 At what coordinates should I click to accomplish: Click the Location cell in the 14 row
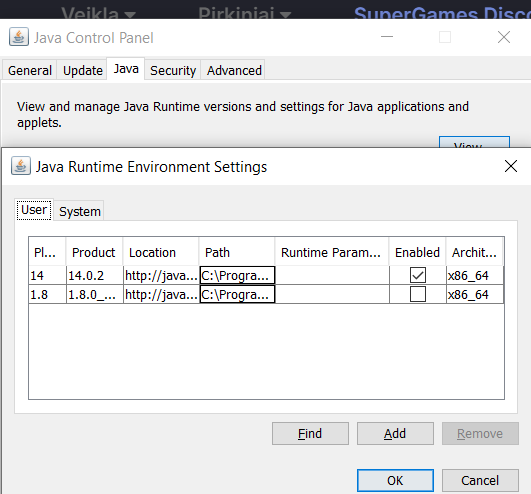[161, 275]
